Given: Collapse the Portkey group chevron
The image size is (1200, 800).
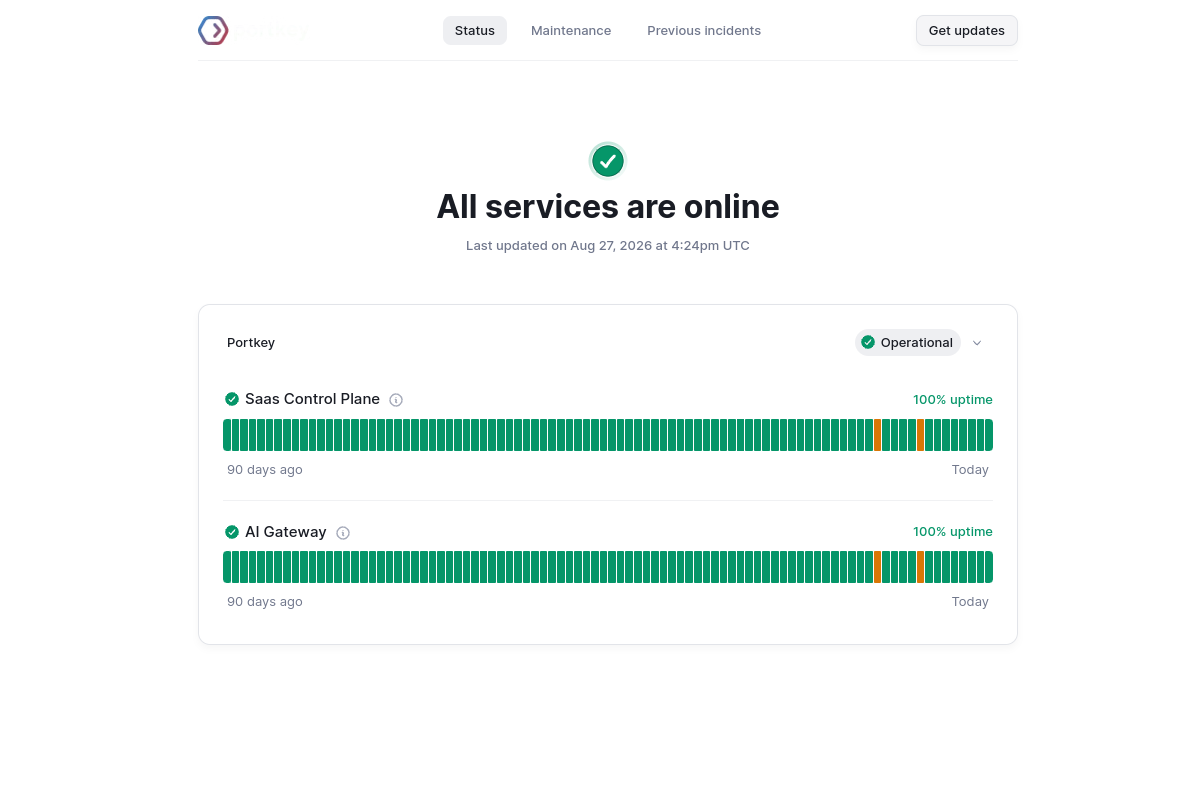Looking at the screenshot, I should click(977, 343).
